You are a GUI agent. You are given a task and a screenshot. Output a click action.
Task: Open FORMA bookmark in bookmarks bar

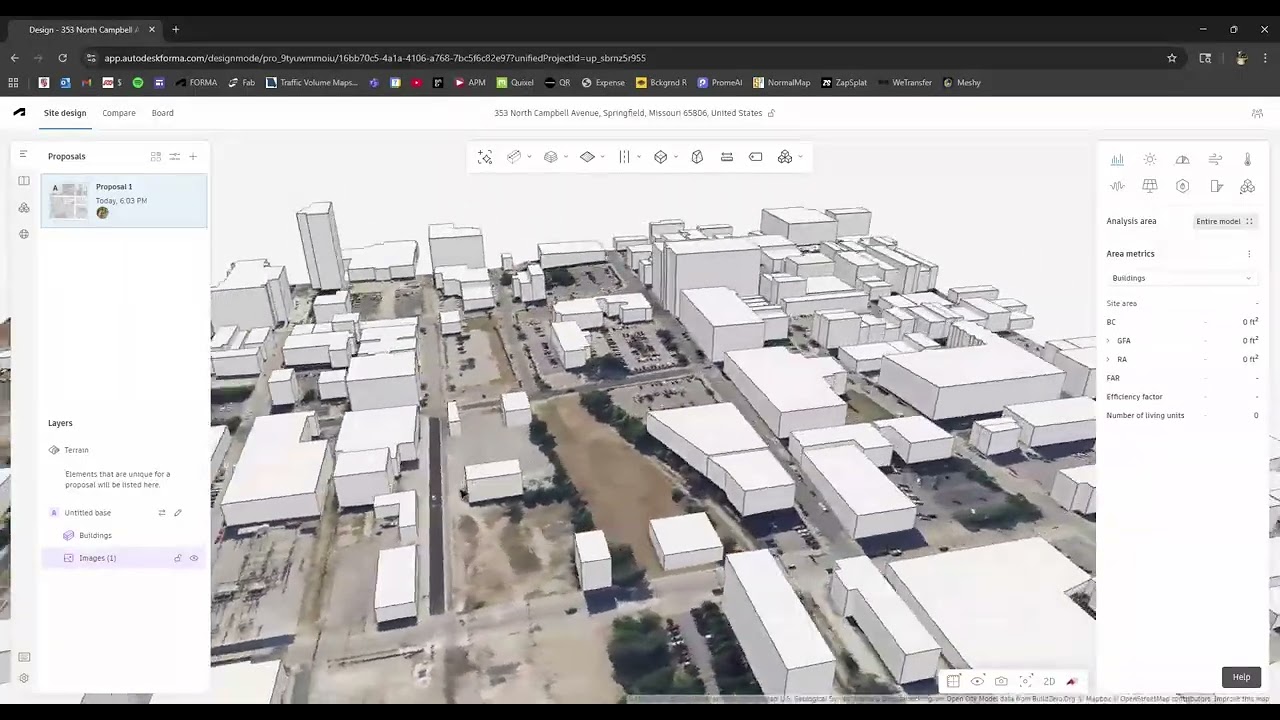[x=196, y=83]
